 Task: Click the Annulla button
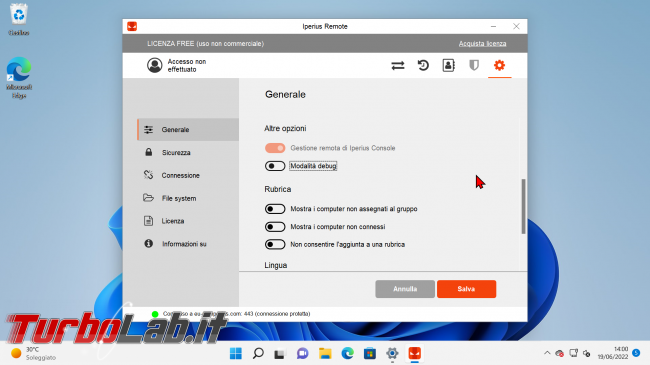click(405, 289)
